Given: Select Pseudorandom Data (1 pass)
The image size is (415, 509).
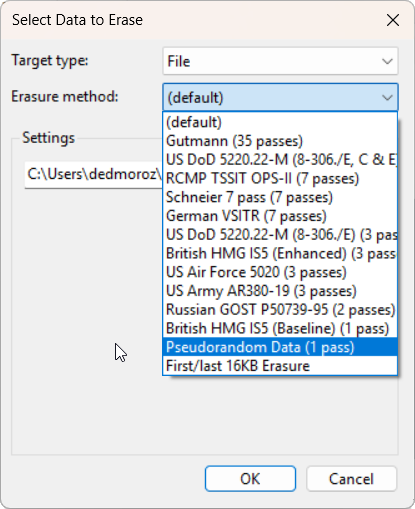Looking at the screenshot, I should [x=280, y=347].
